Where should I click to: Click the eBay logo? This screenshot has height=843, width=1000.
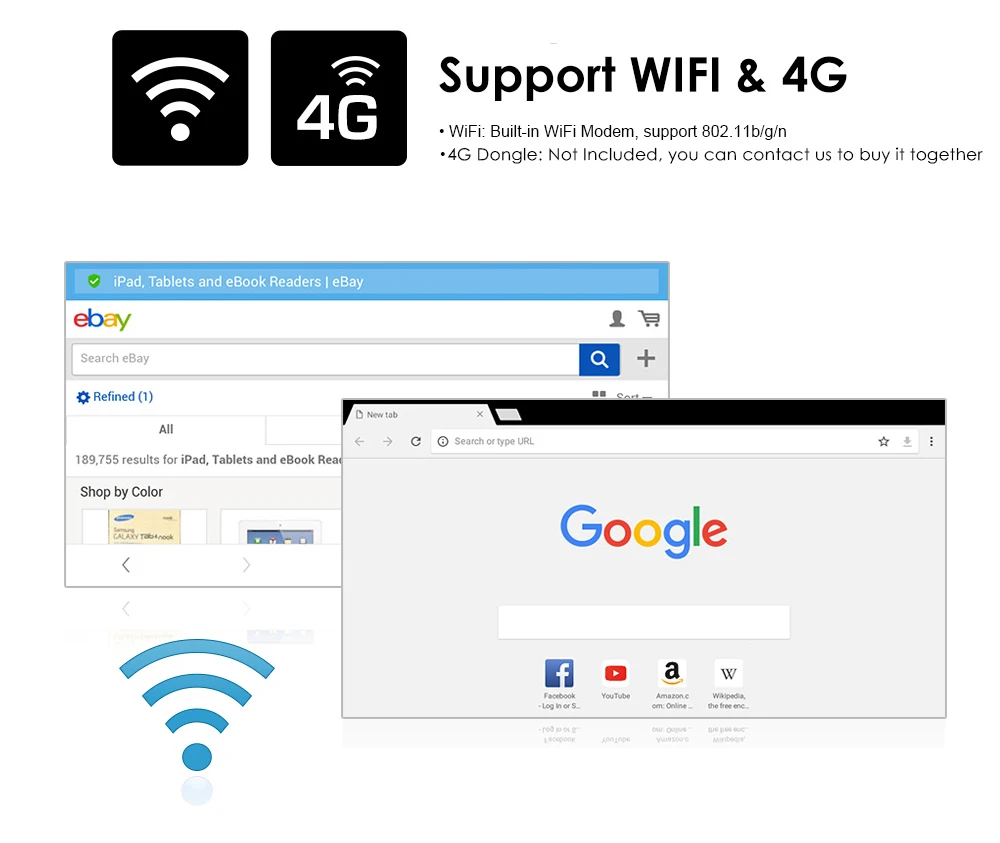(x=102, y=319)
